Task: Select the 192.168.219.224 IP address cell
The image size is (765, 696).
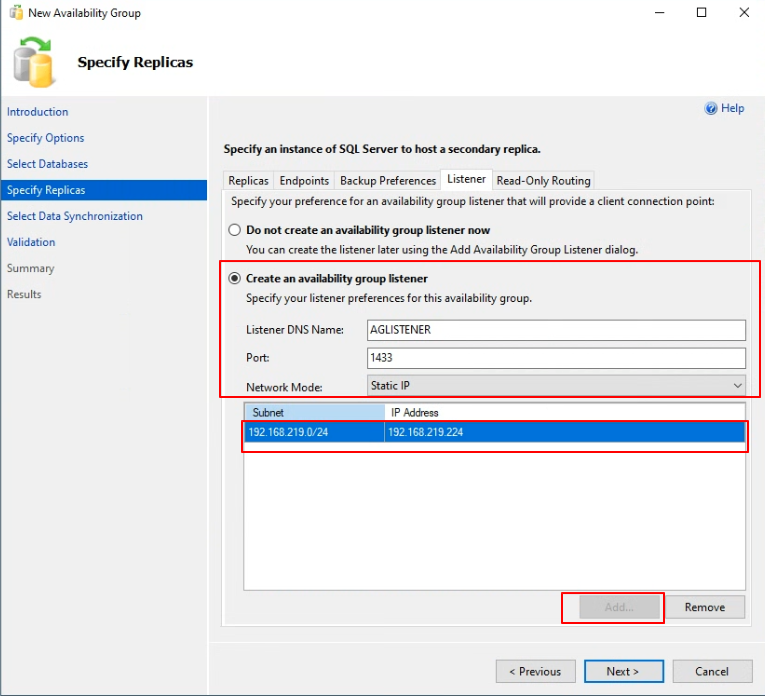Action: click(x=565, y=432)
